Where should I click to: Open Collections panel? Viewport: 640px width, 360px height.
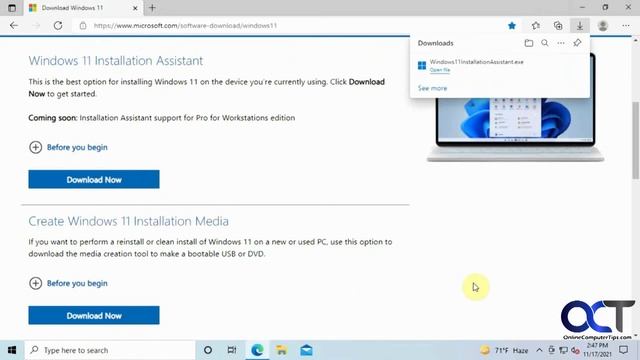(x=558, y=26)
